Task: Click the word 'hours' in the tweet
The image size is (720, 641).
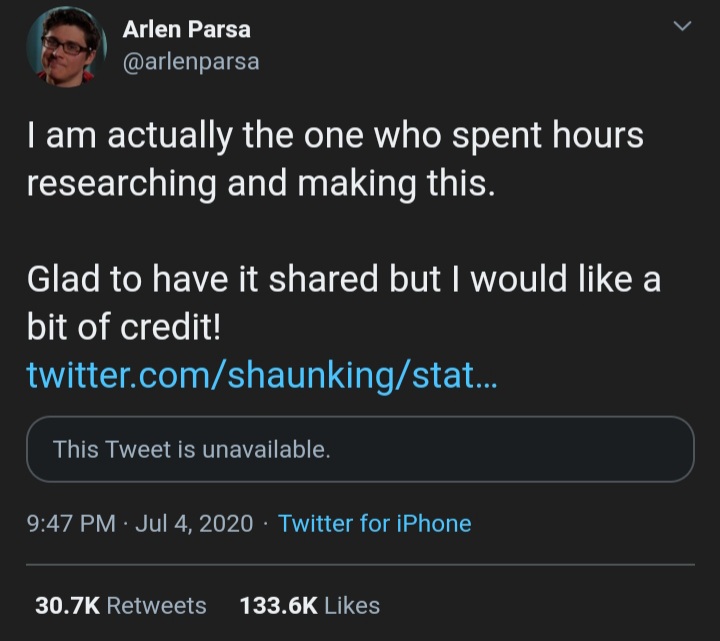Action: (599, 137)
